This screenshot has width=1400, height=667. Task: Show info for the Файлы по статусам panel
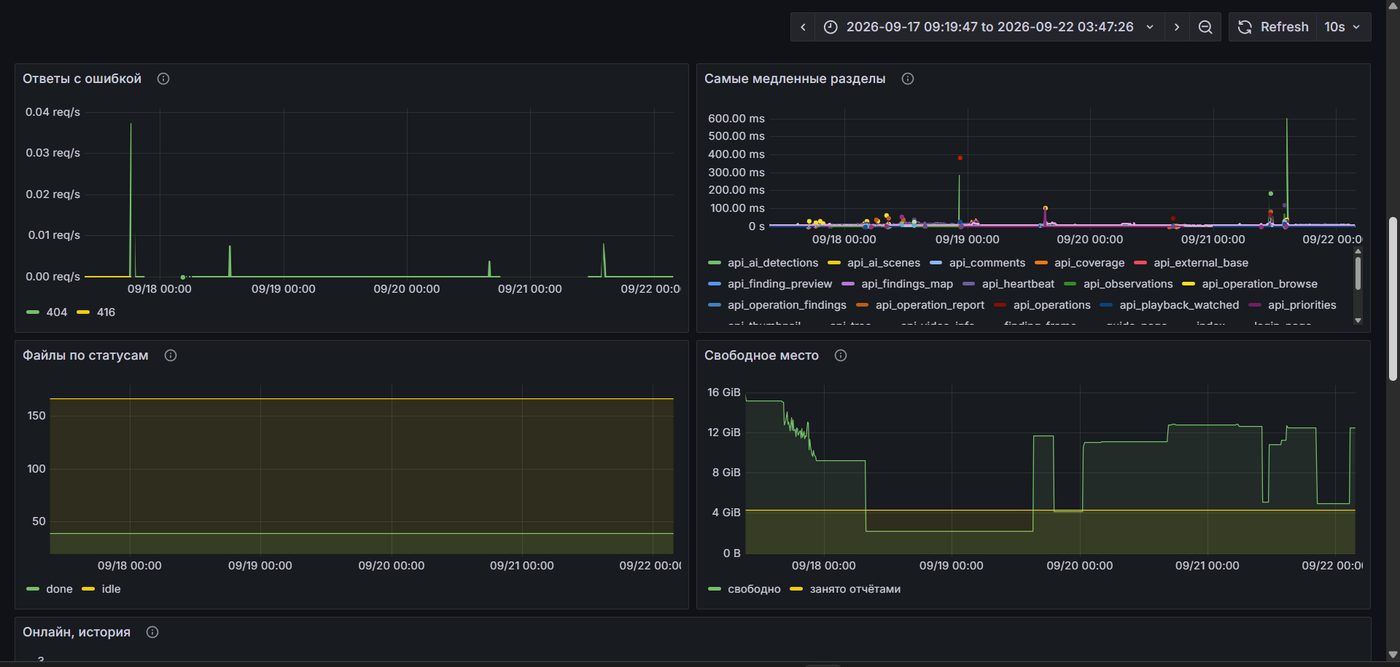[x=170, y=356]
